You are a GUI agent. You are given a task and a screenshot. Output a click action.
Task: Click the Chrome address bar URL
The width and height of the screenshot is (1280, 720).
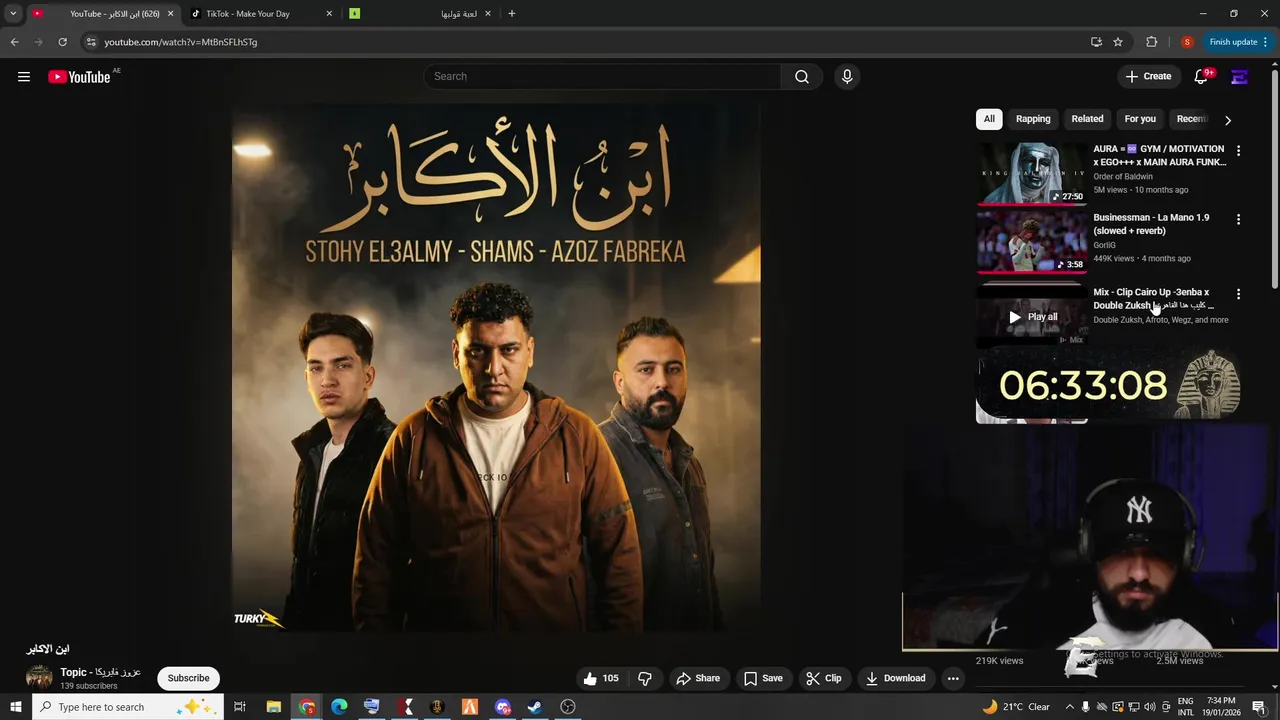pos(181,42)
